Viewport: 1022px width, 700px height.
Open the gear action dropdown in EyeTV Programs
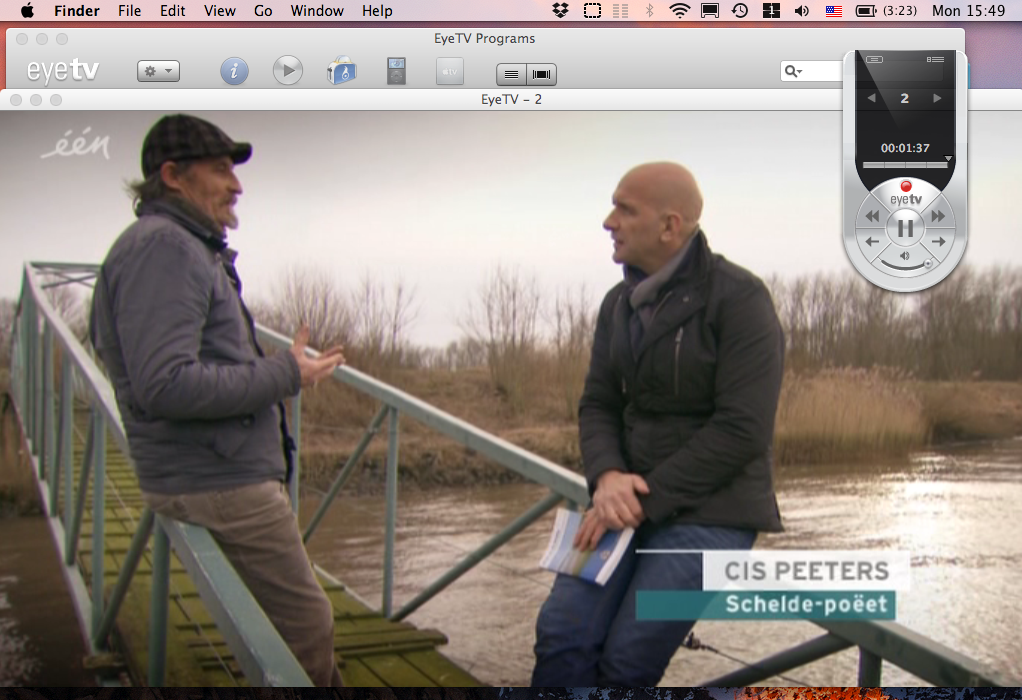[x=158, y=71]
